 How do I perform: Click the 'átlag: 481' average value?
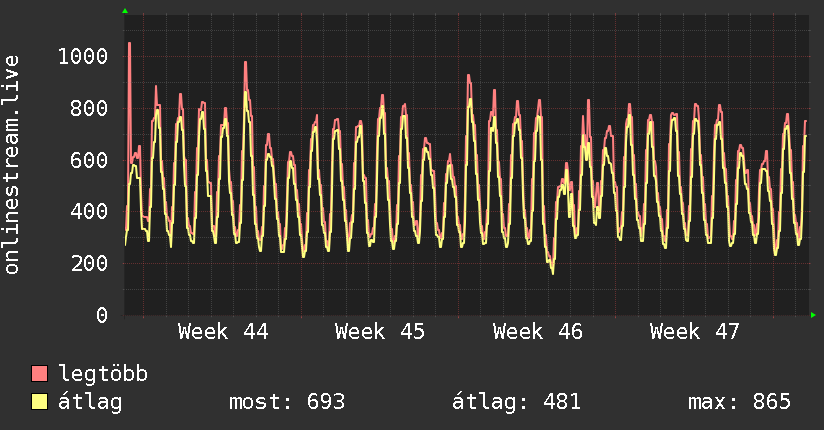(516, 402)
